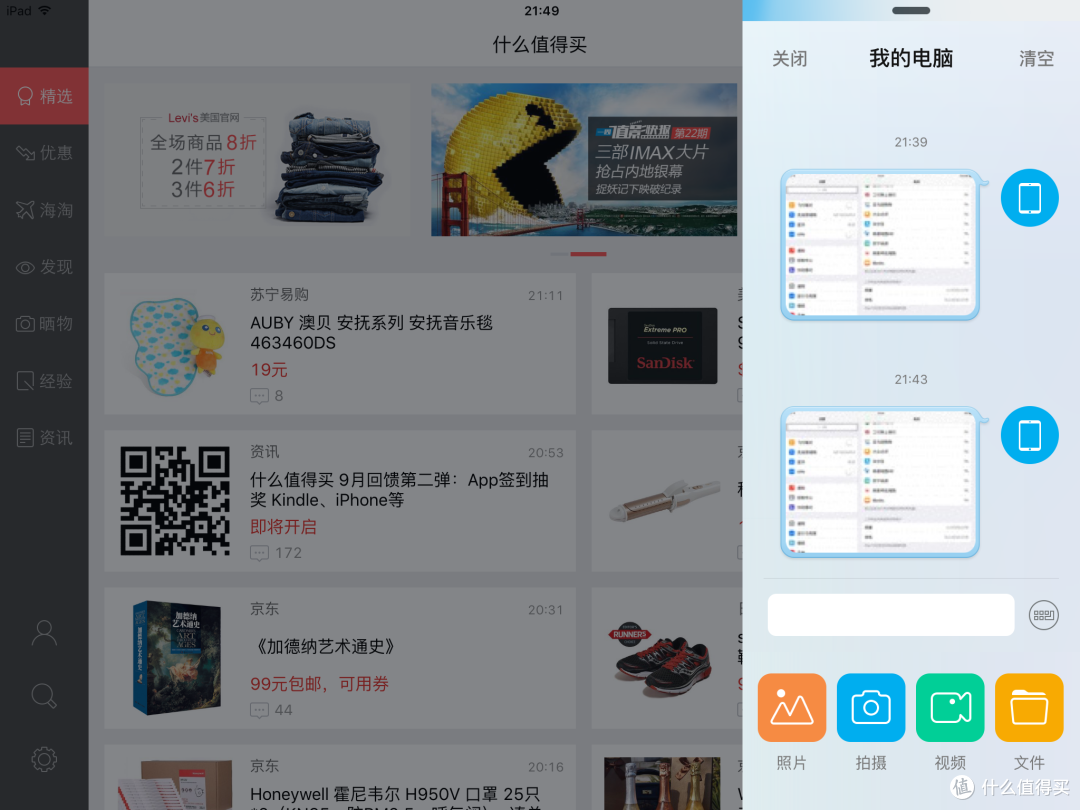Image resolution: width=1080 pixels, height=810 pixels.
Task: Open the screenshot thumbnail sent at 21:43
Action: pos(880,481)
